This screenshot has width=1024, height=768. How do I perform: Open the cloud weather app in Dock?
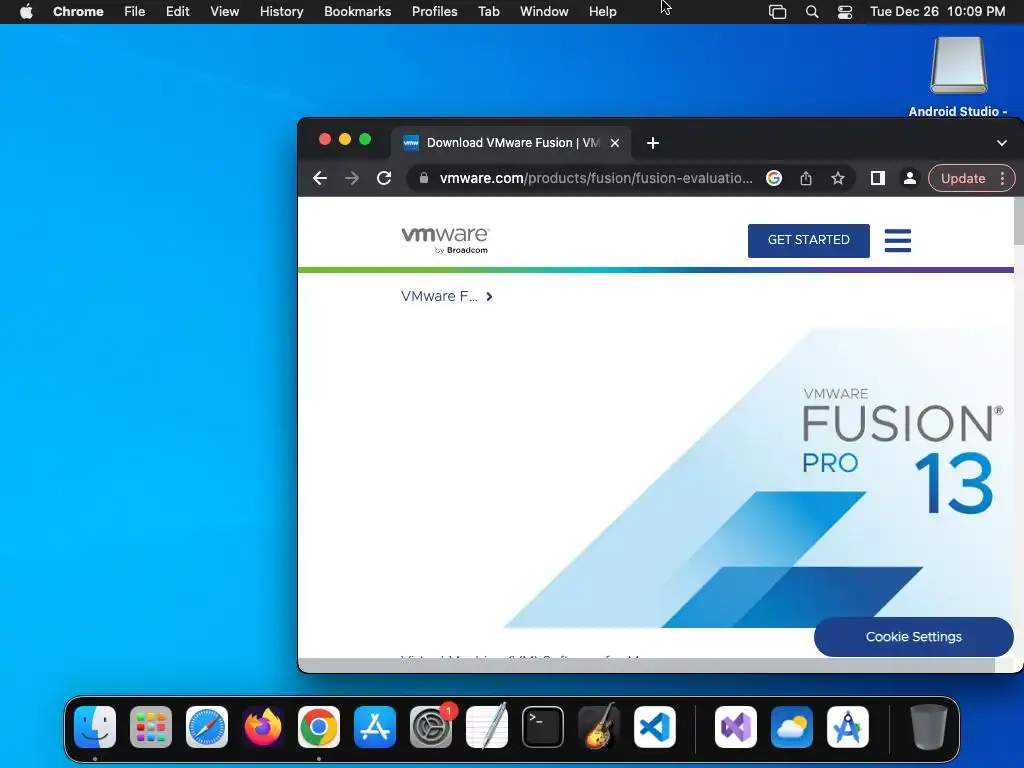(792, 727)
